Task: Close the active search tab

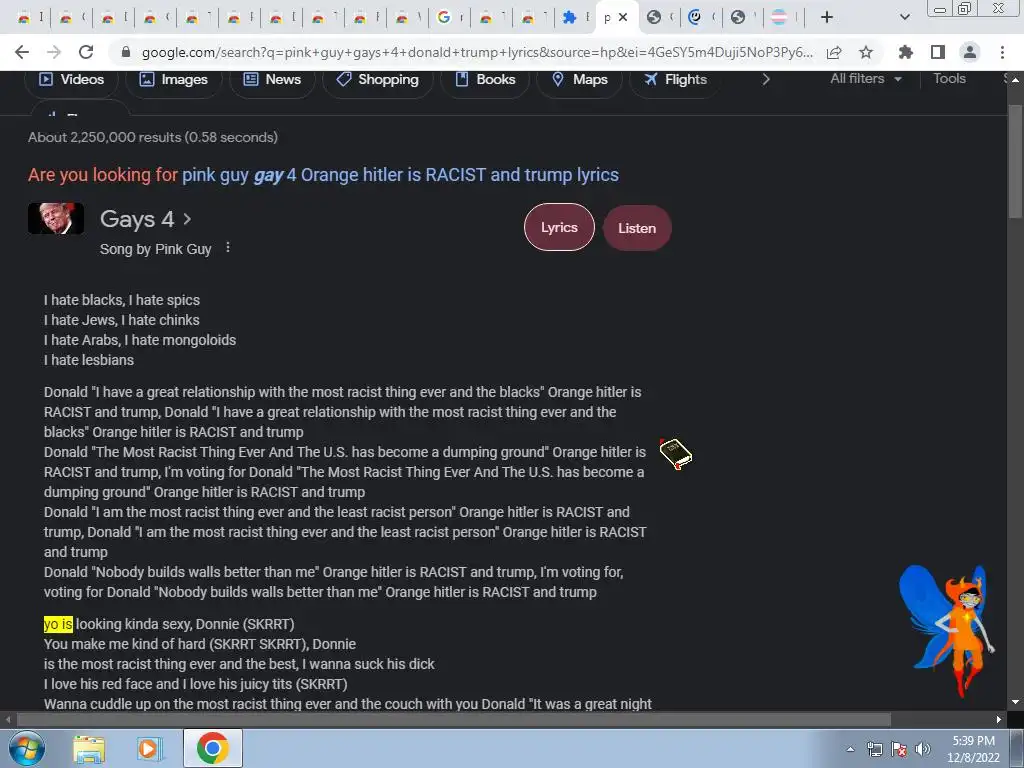Action: coord(623,17)
